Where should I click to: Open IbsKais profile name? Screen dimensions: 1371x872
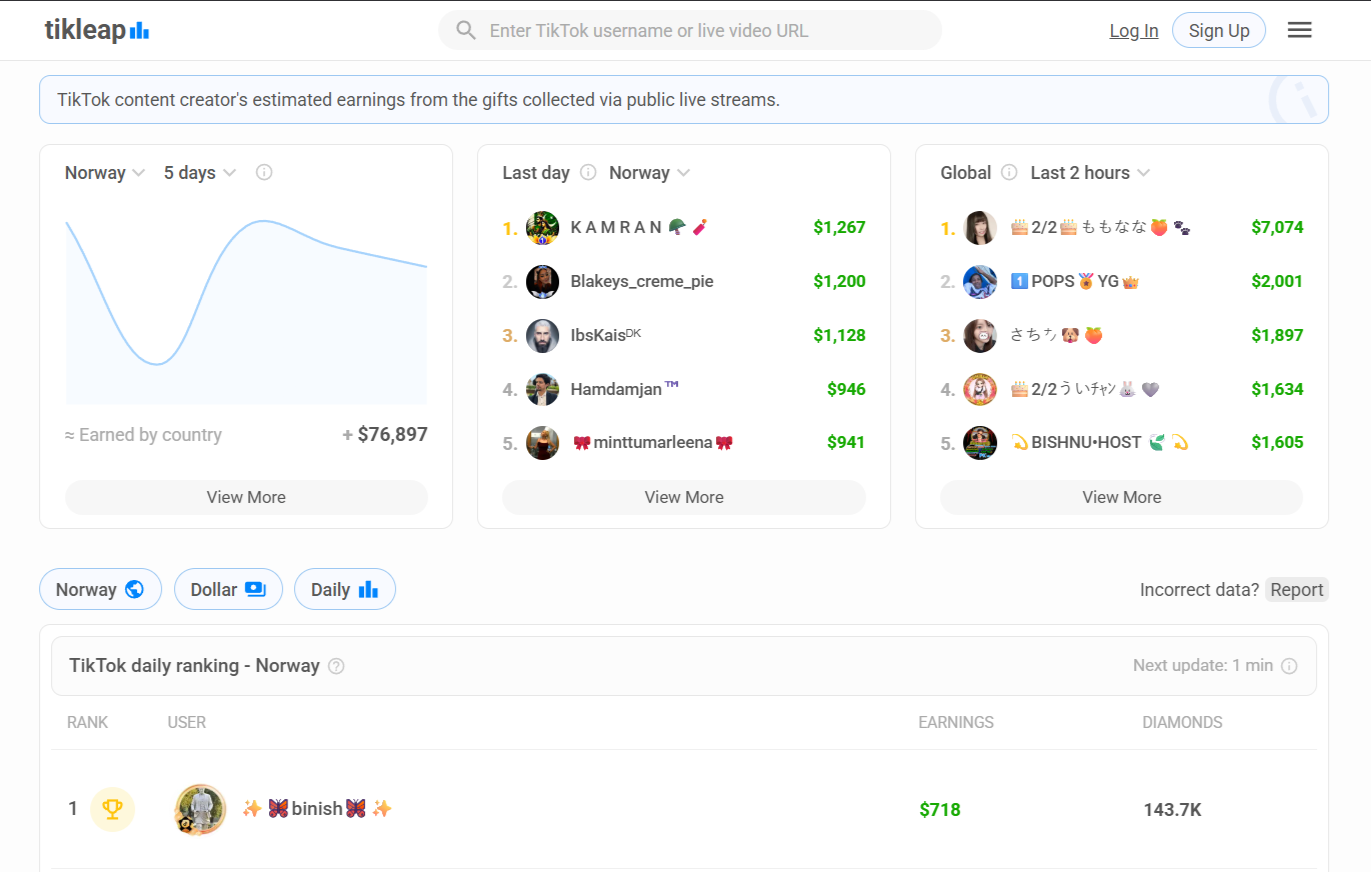click(606, 335)
